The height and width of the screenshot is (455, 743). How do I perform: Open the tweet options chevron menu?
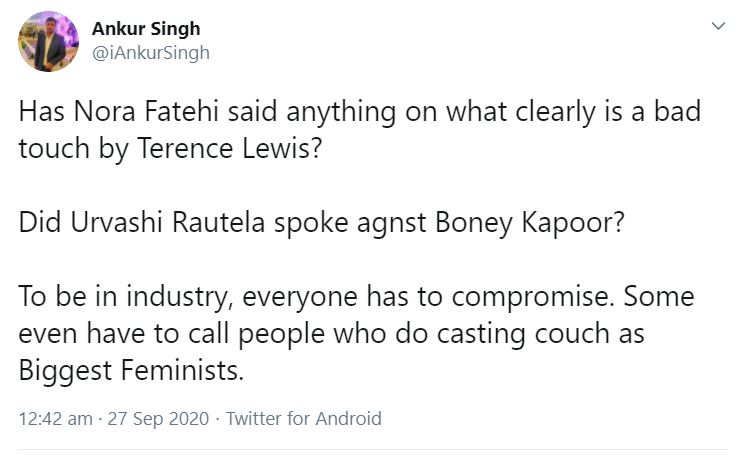point(718,26)
